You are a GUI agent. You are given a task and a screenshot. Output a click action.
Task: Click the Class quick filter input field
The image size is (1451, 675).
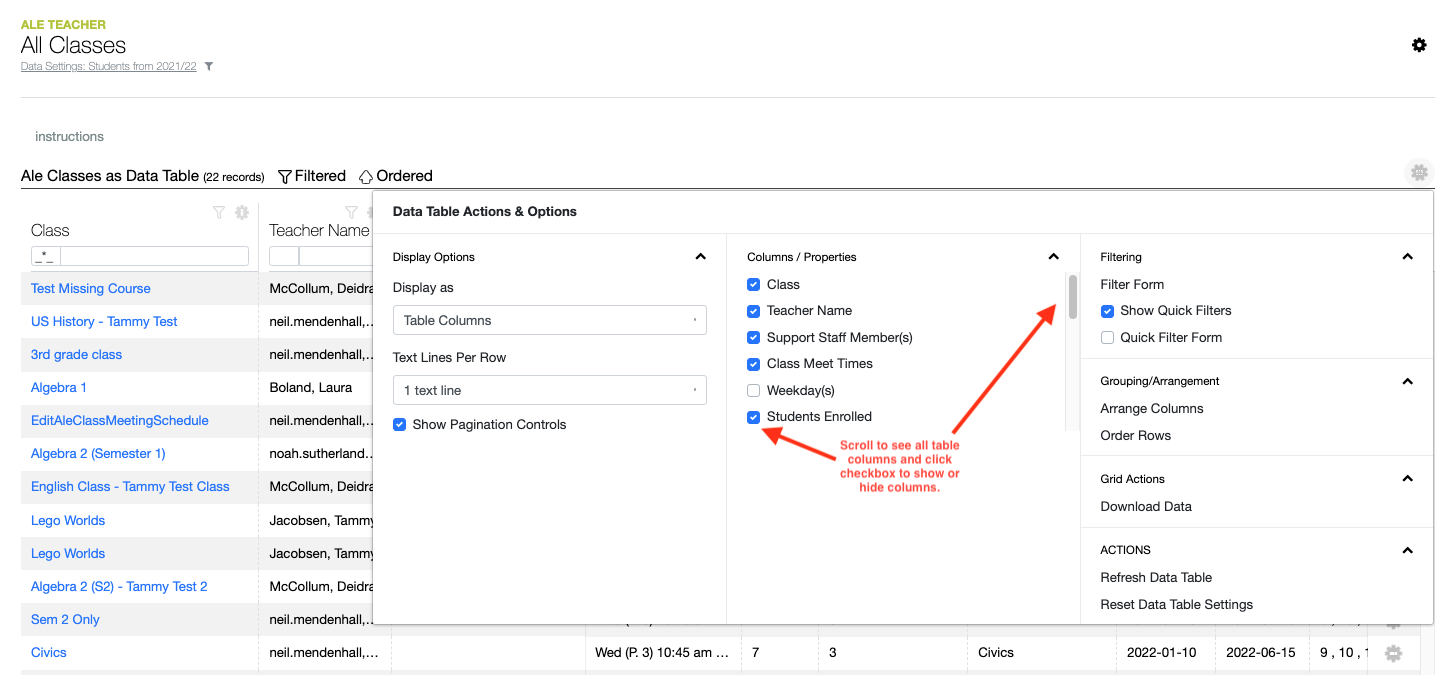pos(154,256)
